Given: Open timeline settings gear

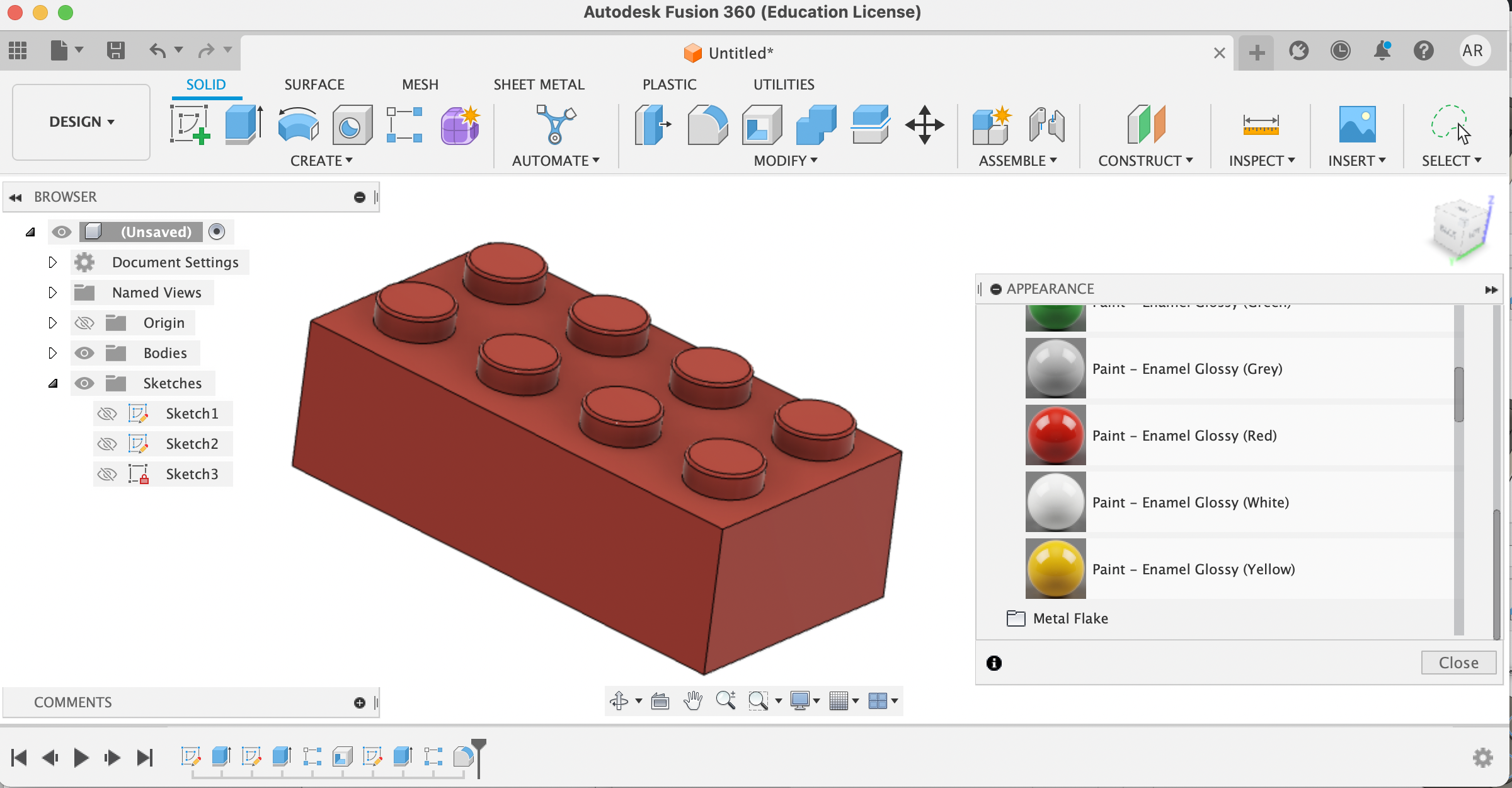Looking at the screenshot, I should 1482,757.
